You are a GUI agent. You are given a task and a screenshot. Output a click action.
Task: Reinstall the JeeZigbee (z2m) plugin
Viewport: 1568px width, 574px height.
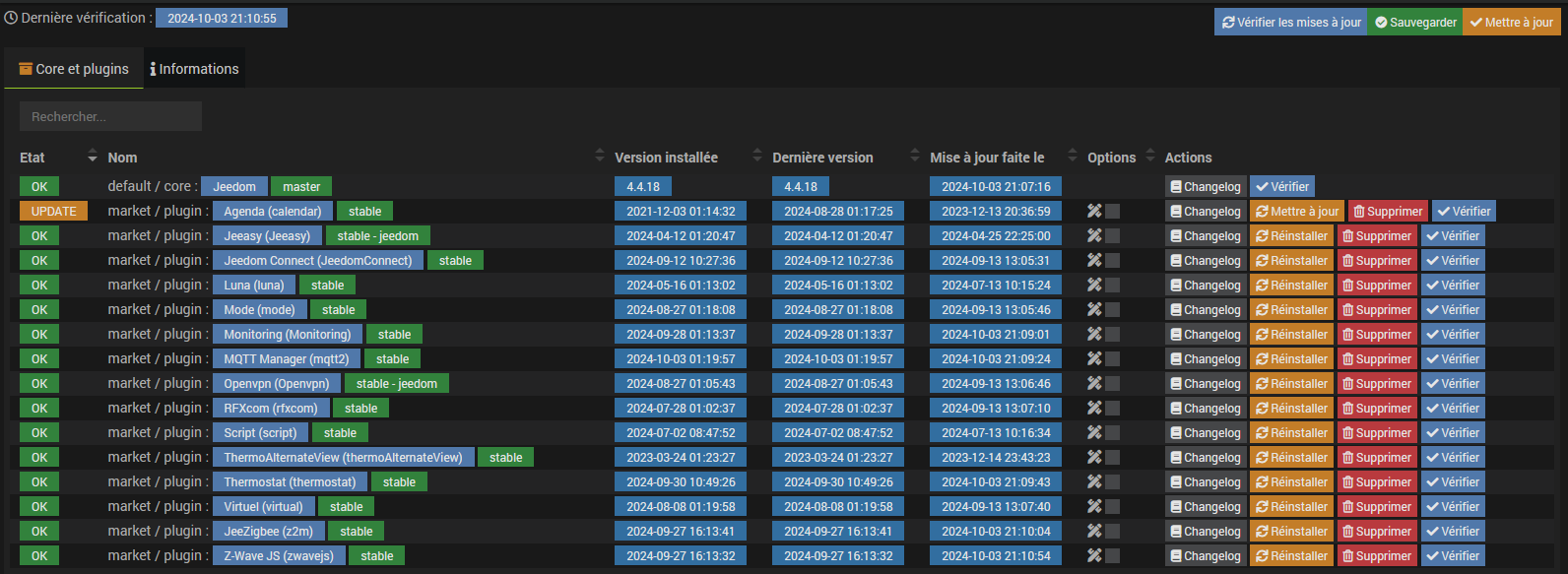1291,531
